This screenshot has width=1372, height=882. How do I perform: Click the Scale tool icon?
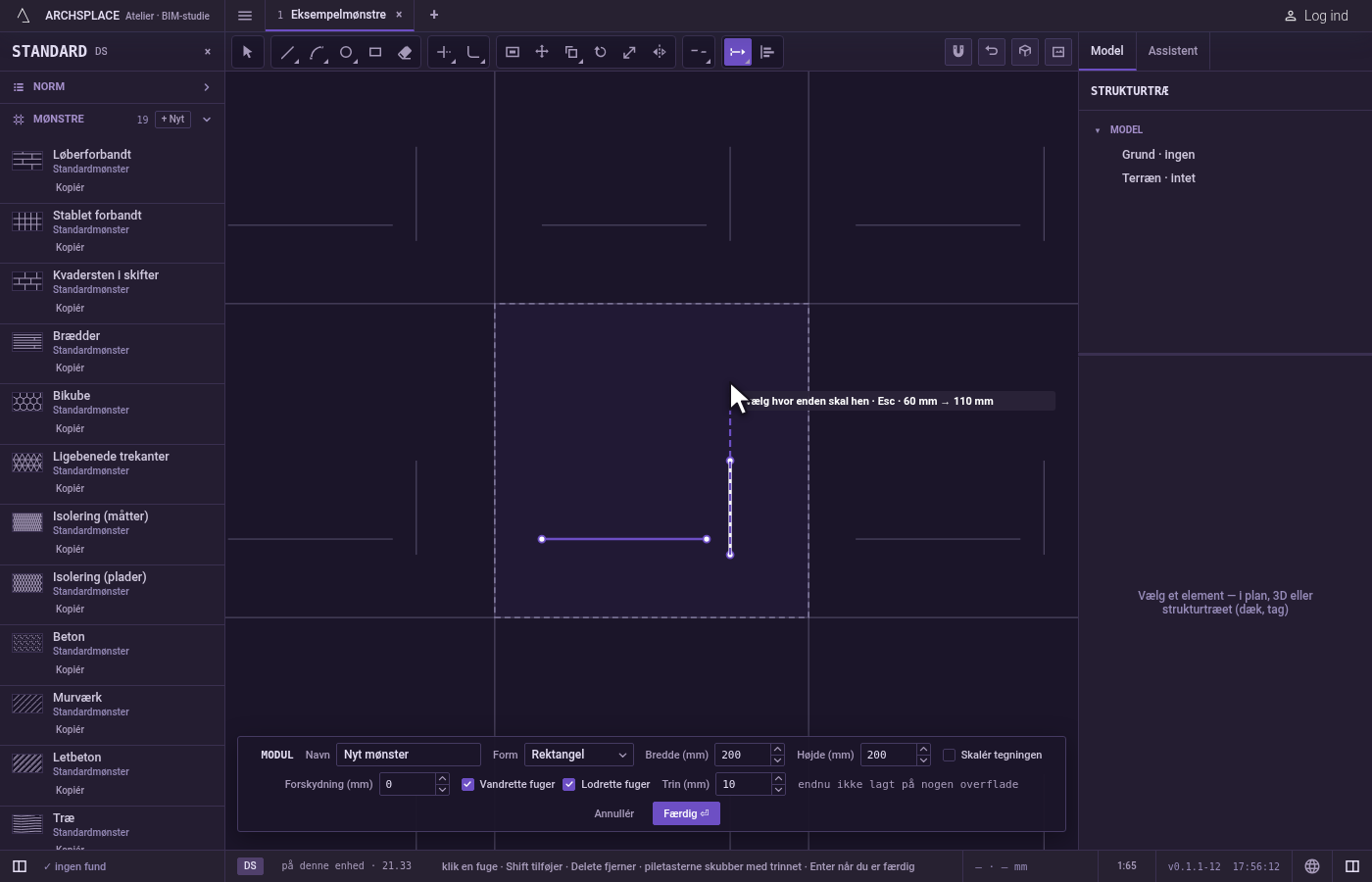630,52
